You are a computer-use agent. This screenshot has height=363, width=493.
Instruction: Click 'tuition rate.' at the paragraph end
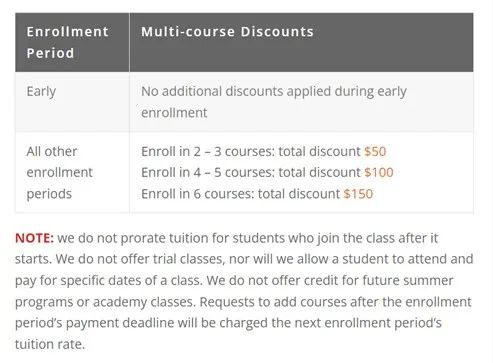coord(50,344)
